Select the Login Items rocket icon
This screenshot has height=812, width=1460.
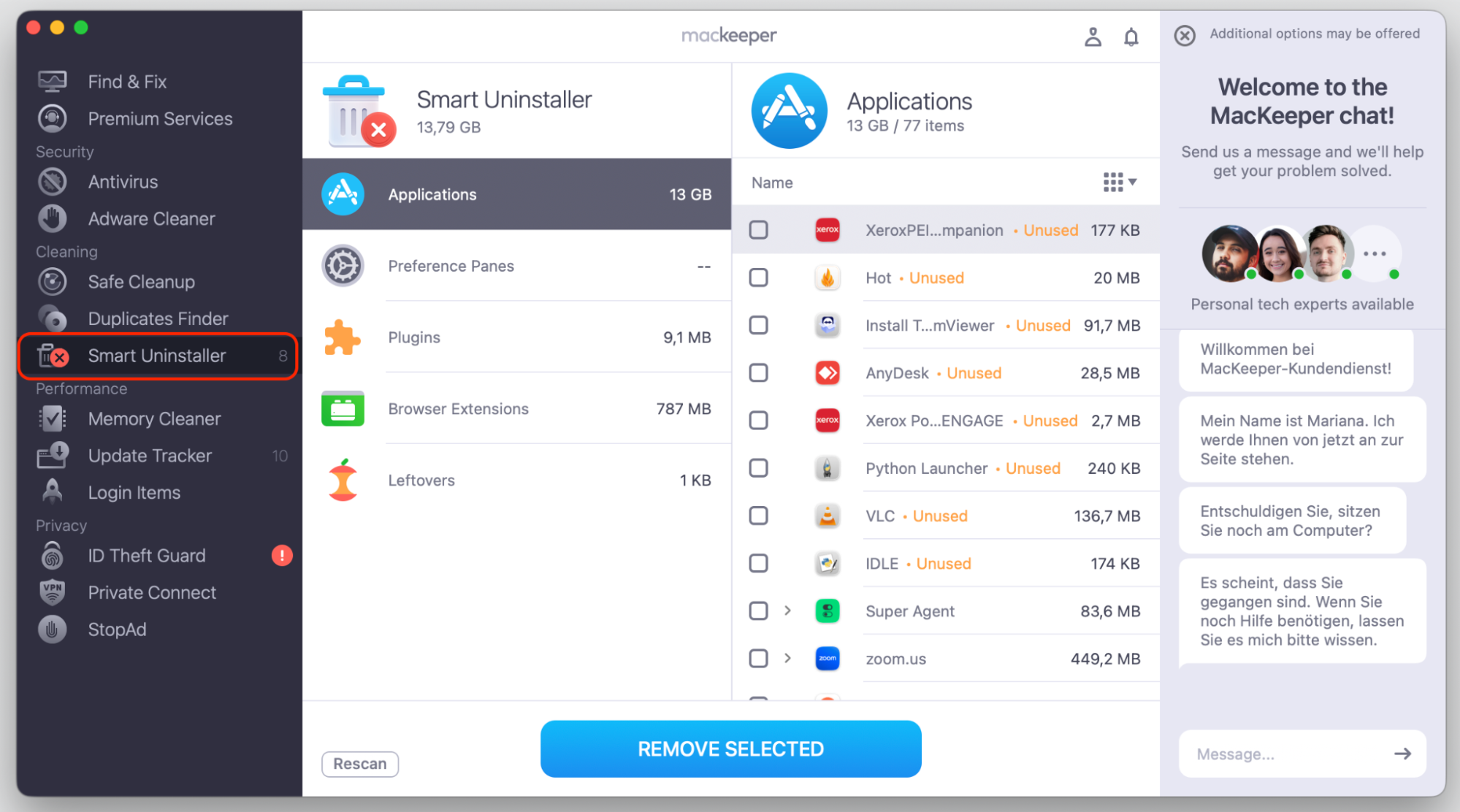(x=52, y=492)
